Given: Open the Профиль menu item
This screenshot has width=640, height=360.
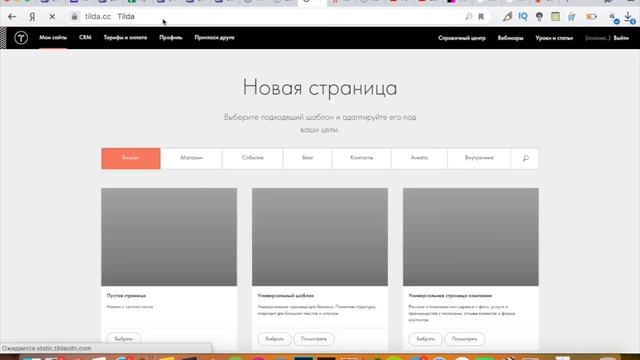Looking at the screenshot, I should pyautogui.click(x=171, y=38).
